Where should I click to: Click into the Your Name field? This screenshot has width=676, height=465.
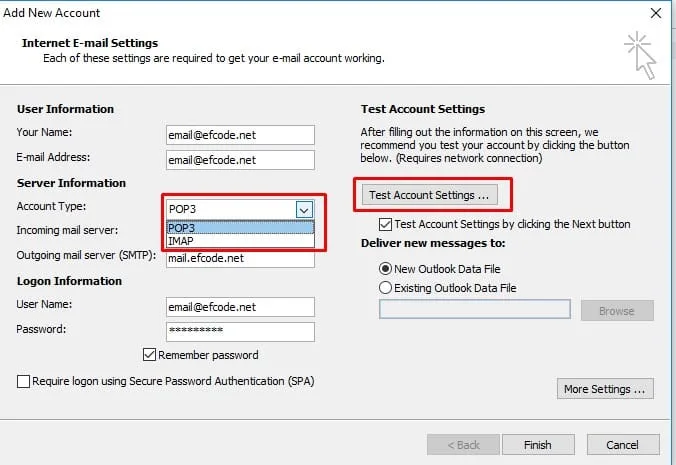tap(240, 135)
